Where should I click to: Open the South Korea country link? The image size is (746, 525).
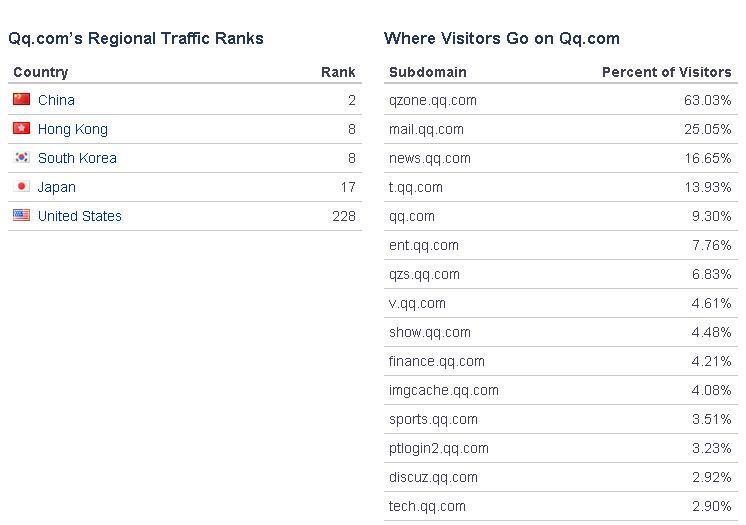click(x=77, y=158)
